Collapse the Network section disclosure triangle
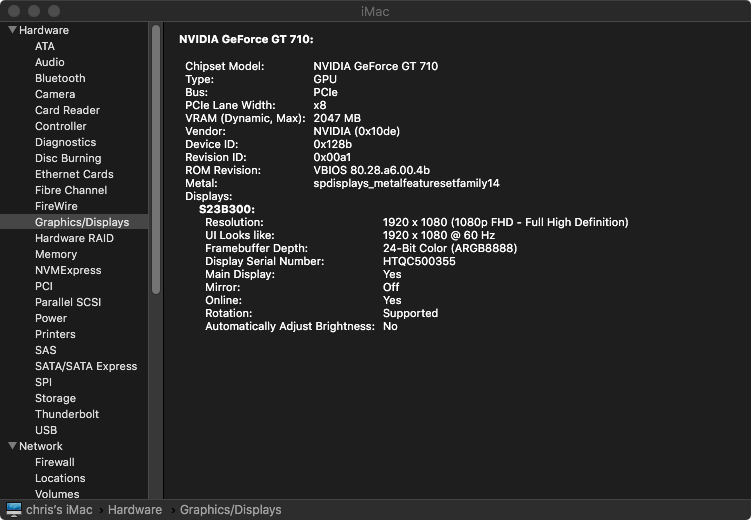Image resolution: width=751 pixels, height=520 pixels. 12,446
